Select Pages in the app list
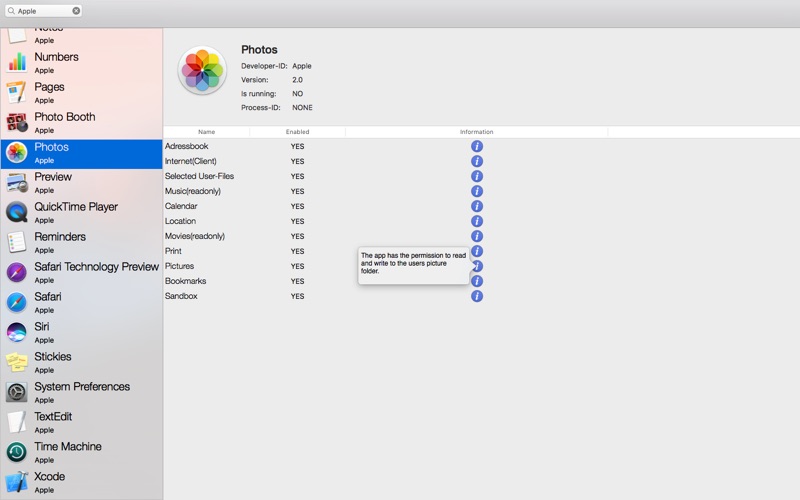The image size is (800, 500). coord(82,92)
